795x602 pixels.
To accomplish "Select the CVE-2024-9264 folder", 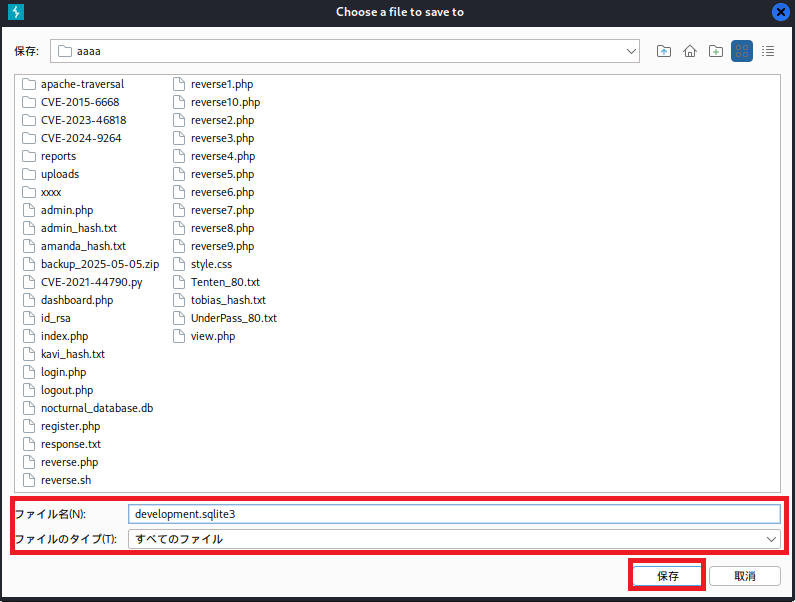I will pos(80,138).
